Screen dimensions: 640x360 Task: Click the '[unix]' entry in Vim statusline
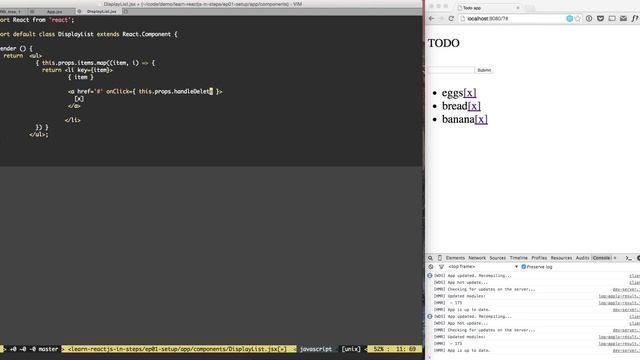(351, 349)
